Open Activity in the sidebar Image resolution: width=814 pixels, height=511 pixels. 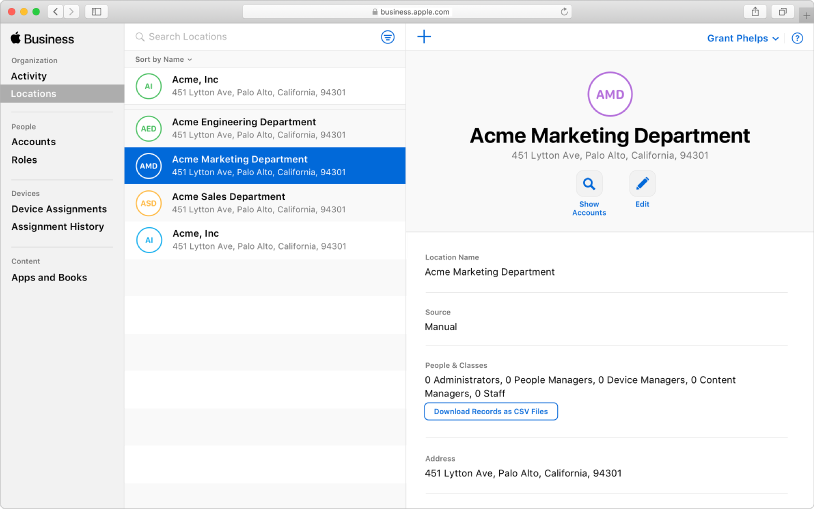pos(29,76)
